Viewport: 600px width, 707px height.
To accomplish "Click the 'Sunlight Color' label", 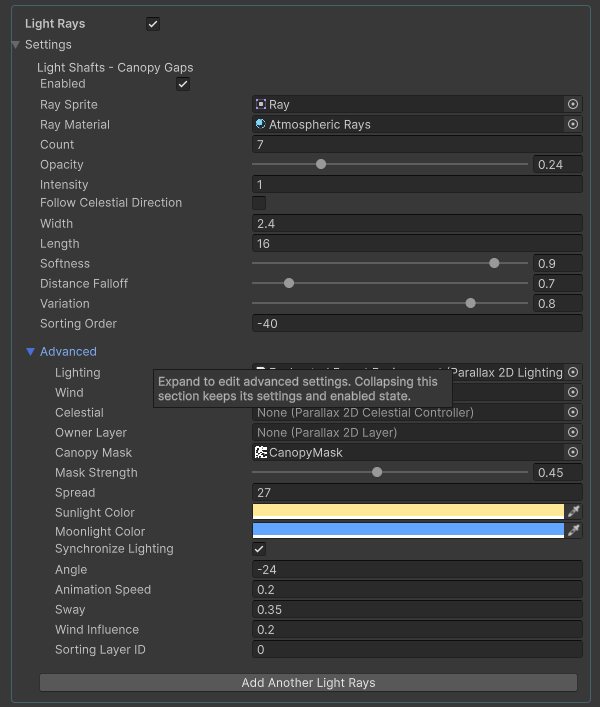I will 95,512.
